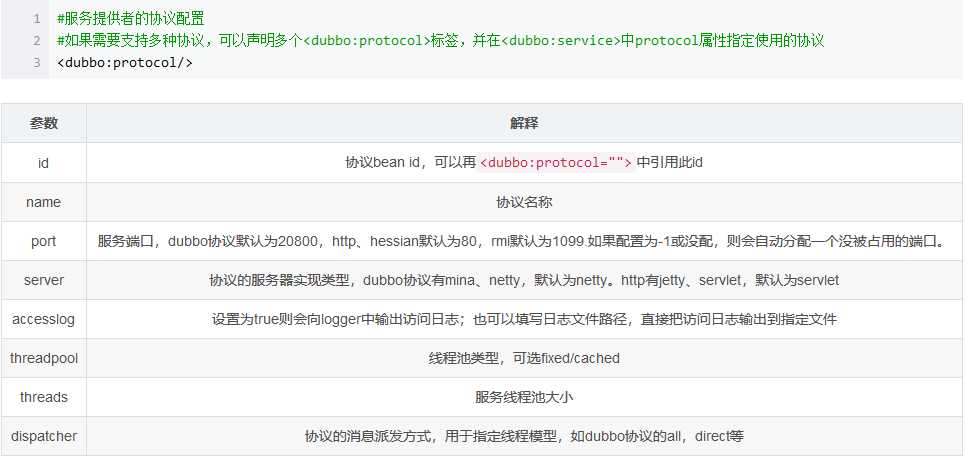This screenshot has width=967, height=458.
Task: Click '线程池类型，可选fixed/cached' cell
Action: [x=524, y=358]
